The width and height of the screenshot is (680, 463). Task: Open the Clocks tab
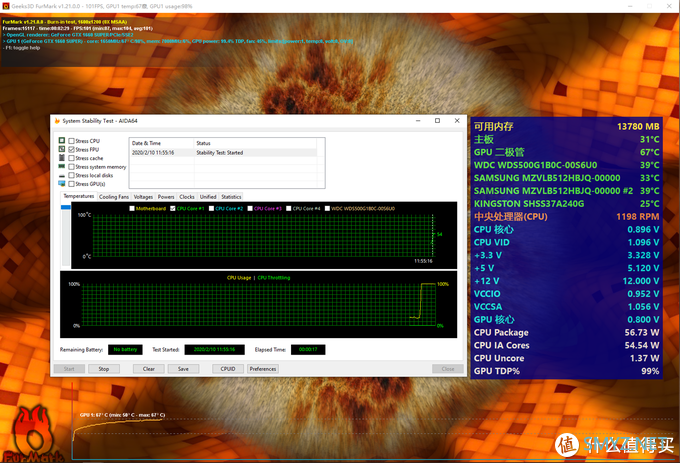(x=187, y=197)
